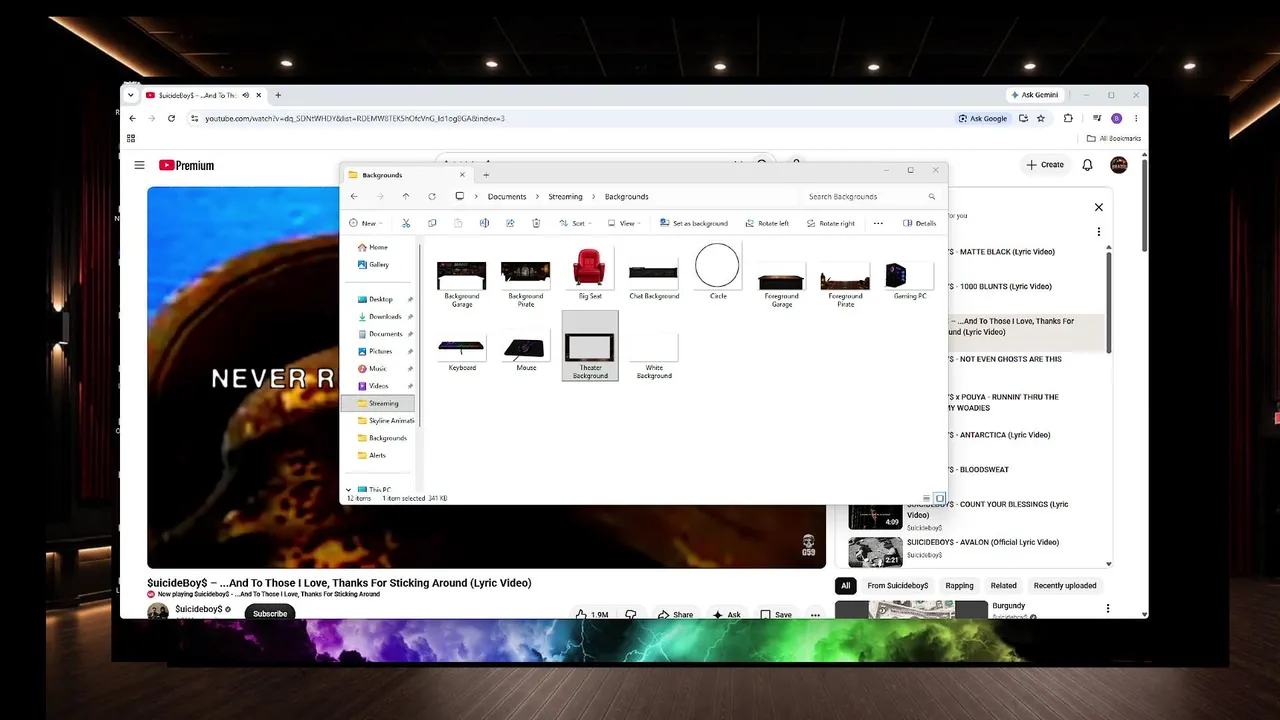Add a new tab in File Explorer
1280x720 pixels.
(x=486, y=175)
